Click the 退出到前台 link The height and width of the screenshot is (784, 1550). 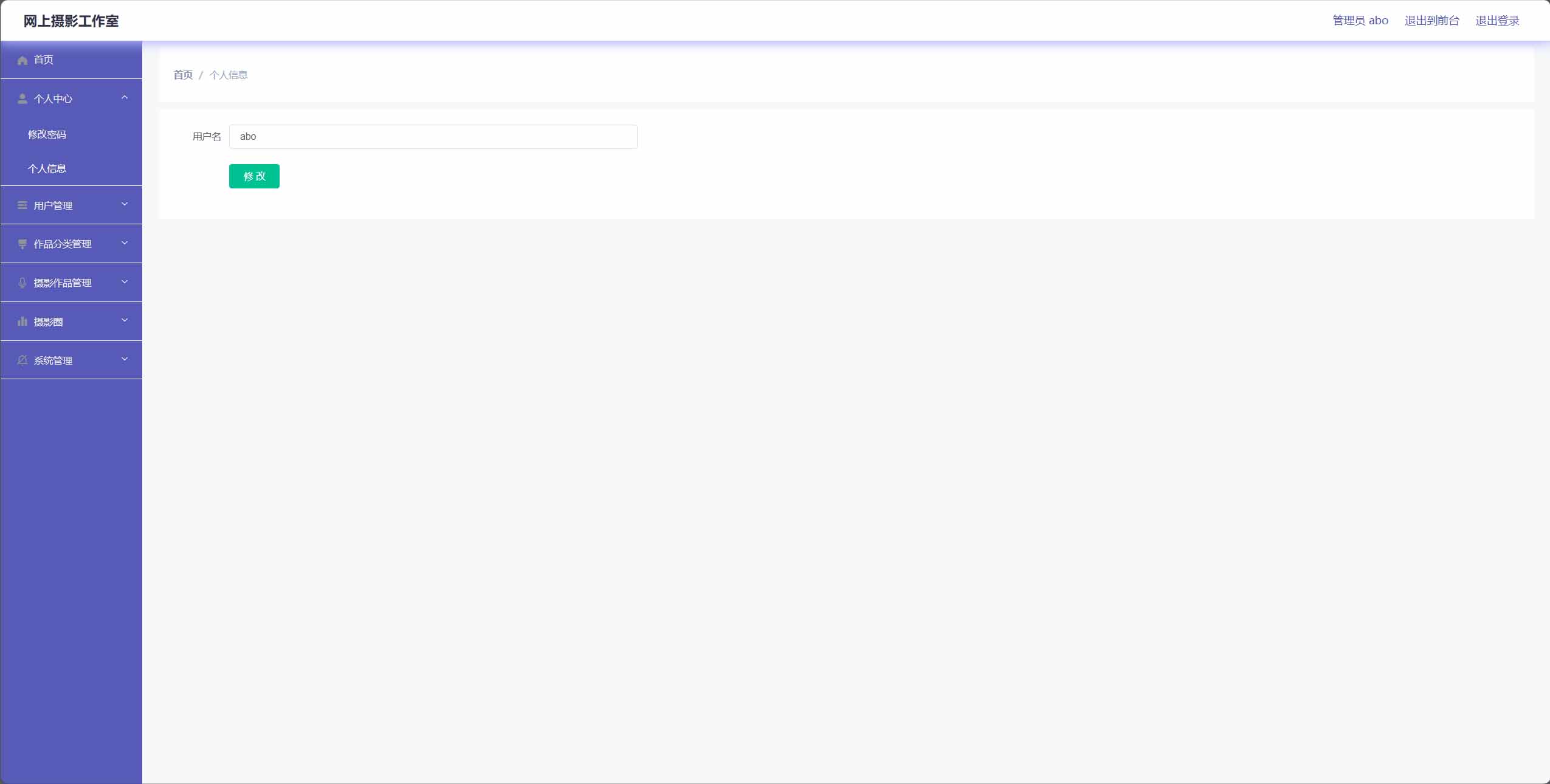pyautogui.click(x=1431, y=21)
